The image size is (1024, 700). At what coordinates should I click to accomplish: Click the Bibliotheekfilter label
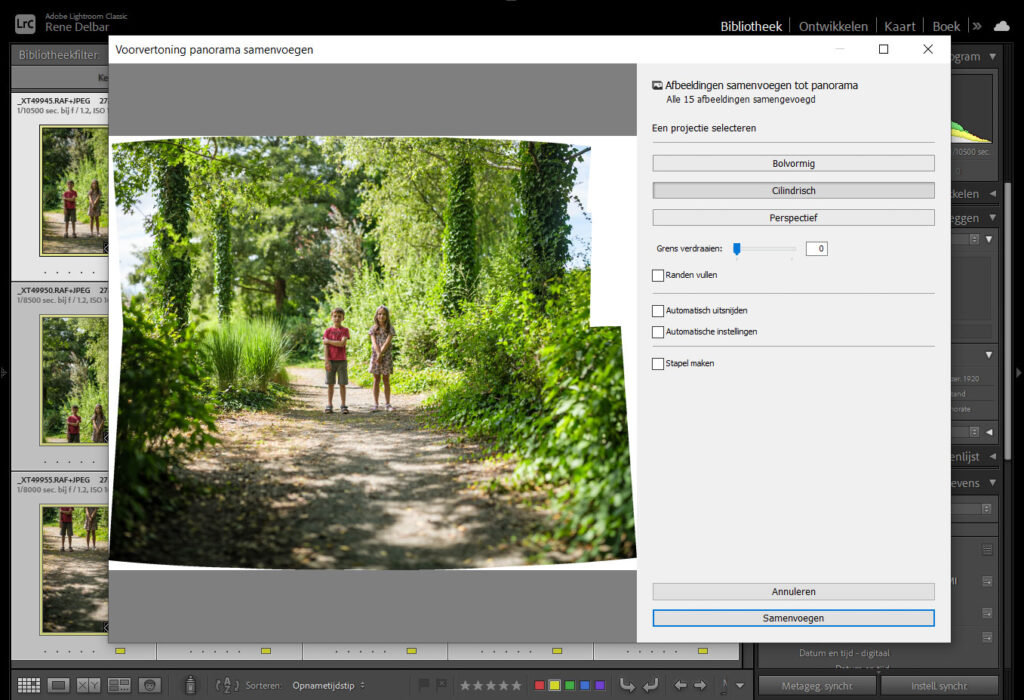tap(59, 55)
